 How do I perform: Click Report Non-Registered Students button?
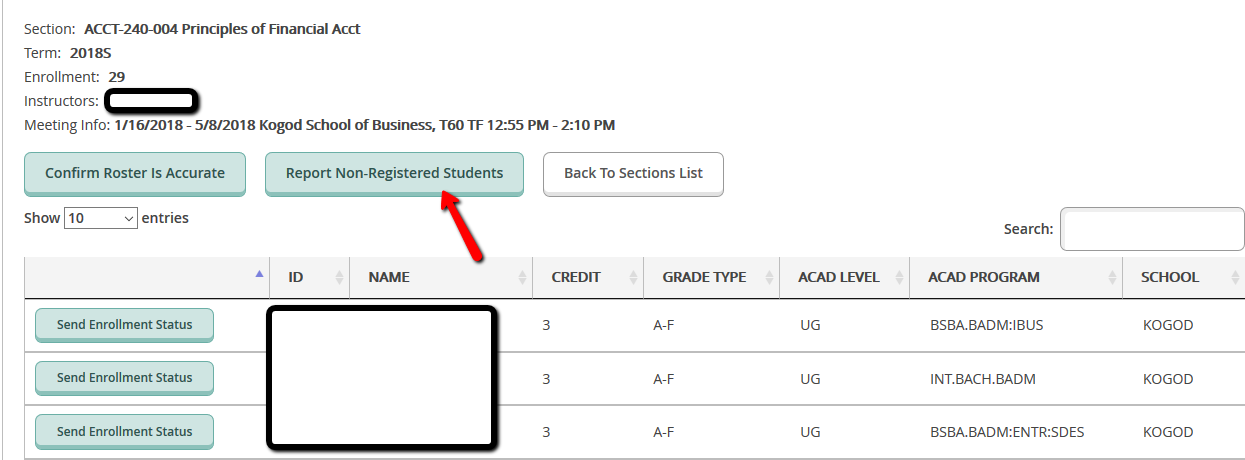pyautogui.click(x=394, y=173)
